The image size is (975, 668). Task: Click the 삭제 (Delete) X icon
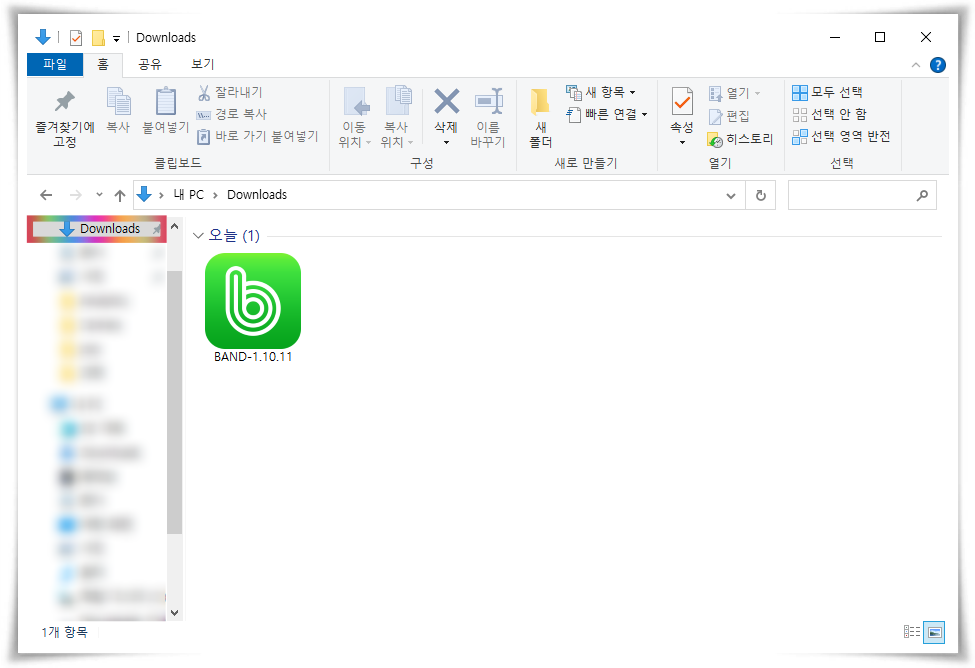[x=446, y=101]
